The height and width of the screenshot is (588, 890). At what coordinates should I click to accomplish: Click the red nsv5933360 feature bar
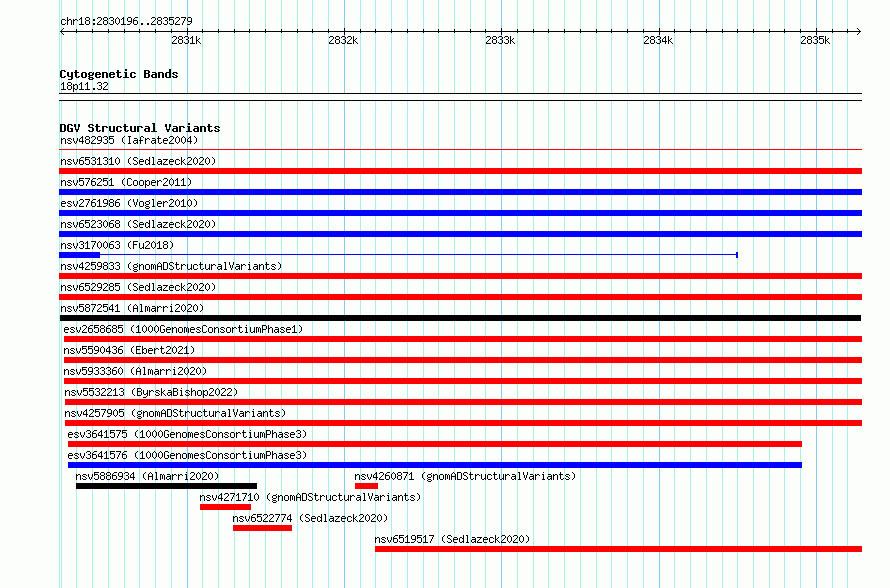pyautogui.click(x=463, y=381)
